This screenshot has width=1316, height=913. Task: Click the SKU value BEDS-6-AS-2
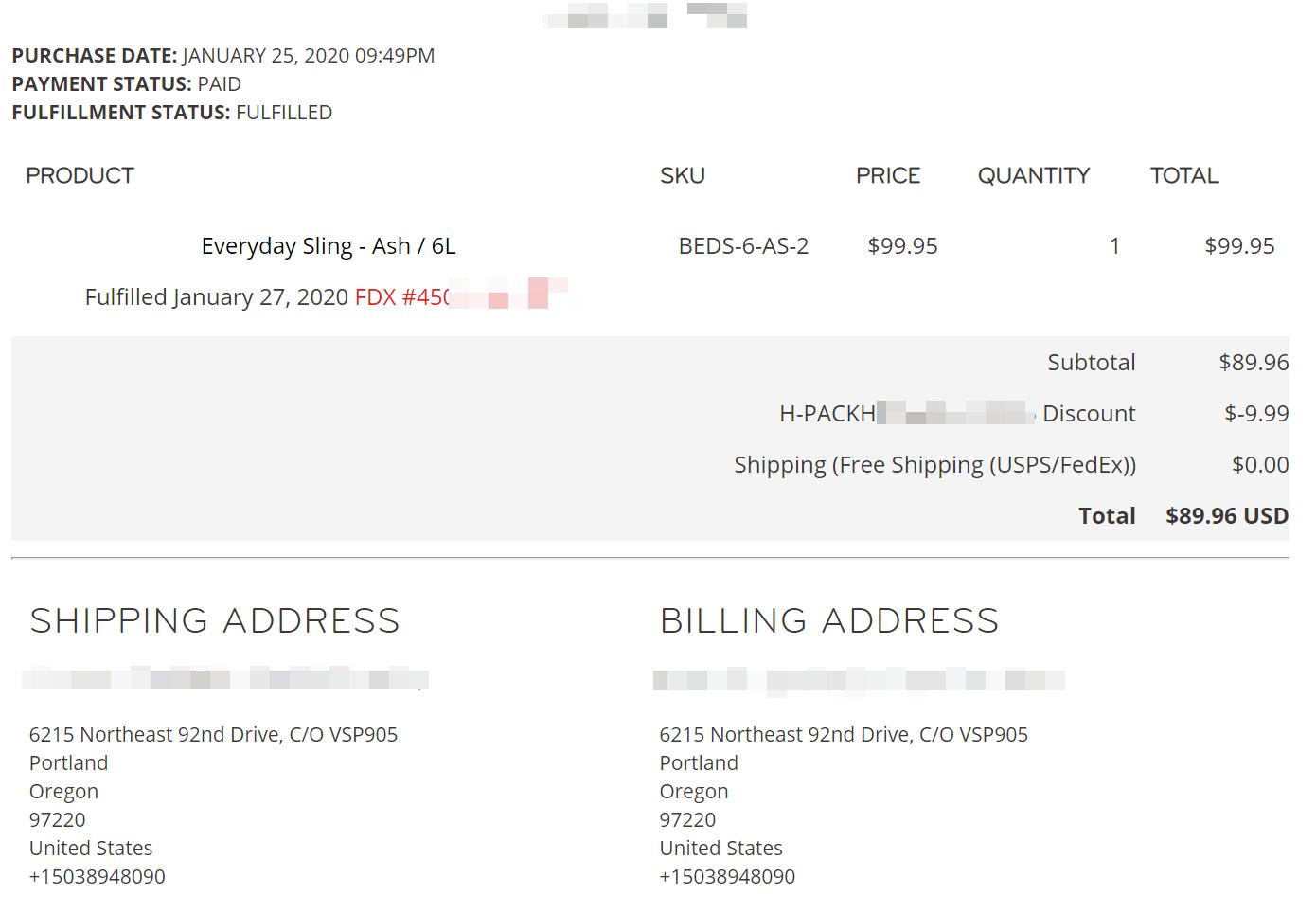click(743, 246)
